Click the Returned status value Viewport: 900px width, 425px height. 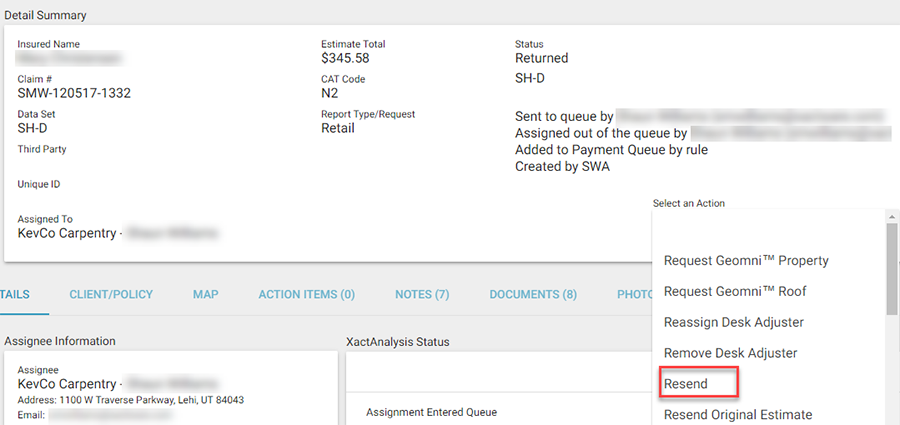pyautogui.click(x=541, y=58)
